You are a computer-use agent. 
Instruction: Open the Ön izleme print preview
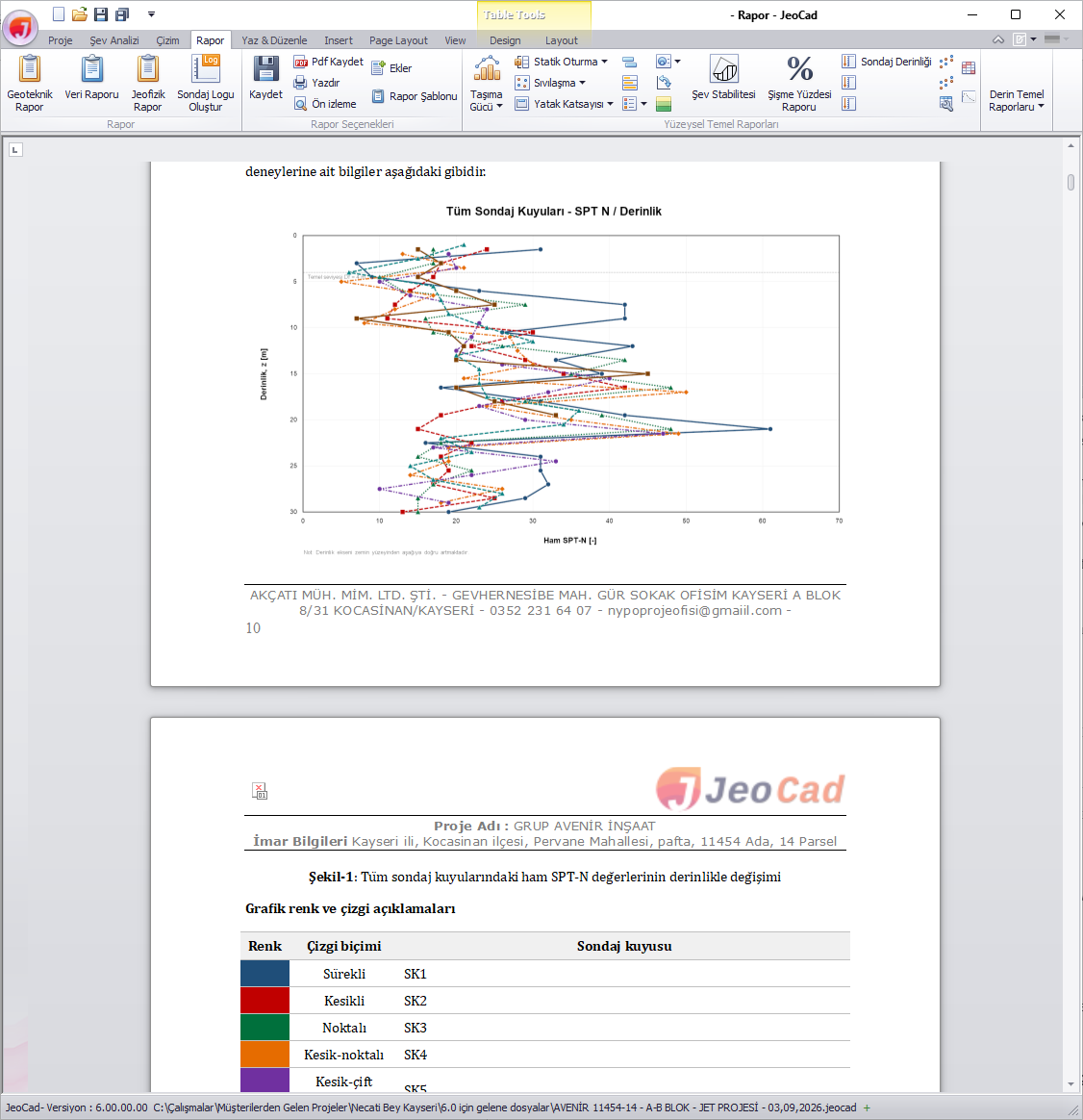coord(325,104)
